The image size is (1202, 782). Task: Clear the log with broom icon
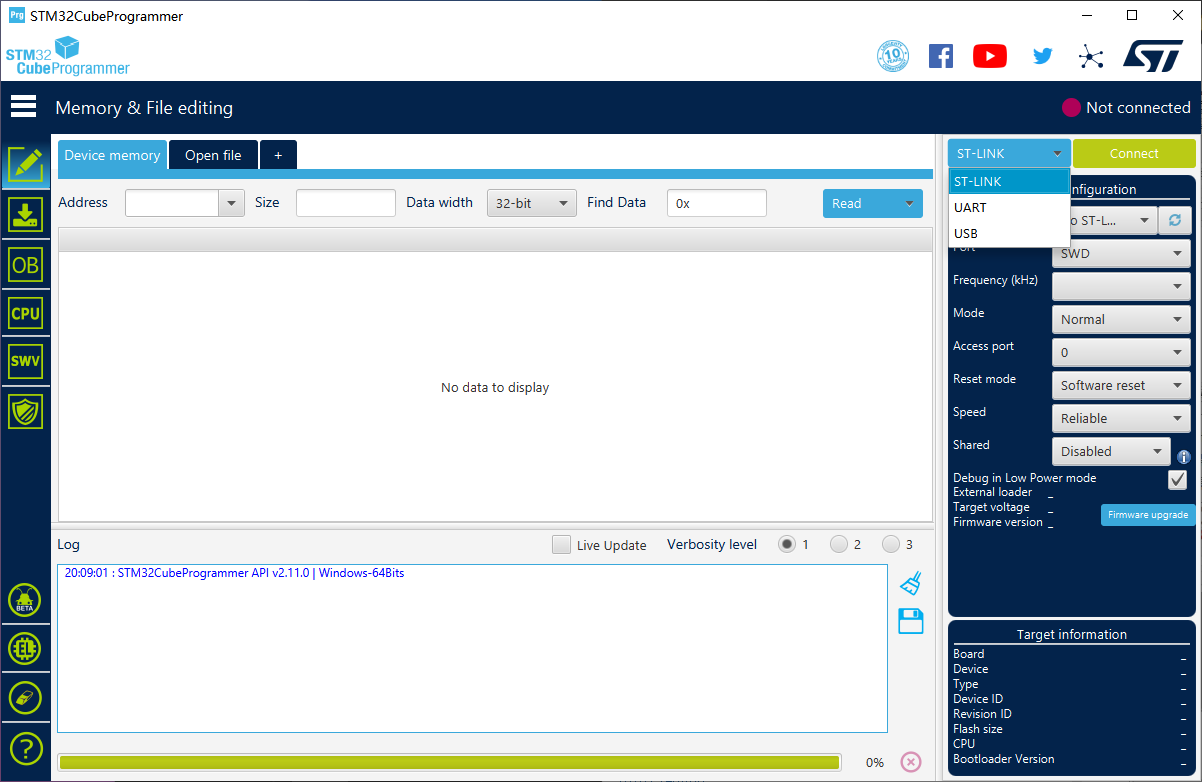tap(910, 583)
